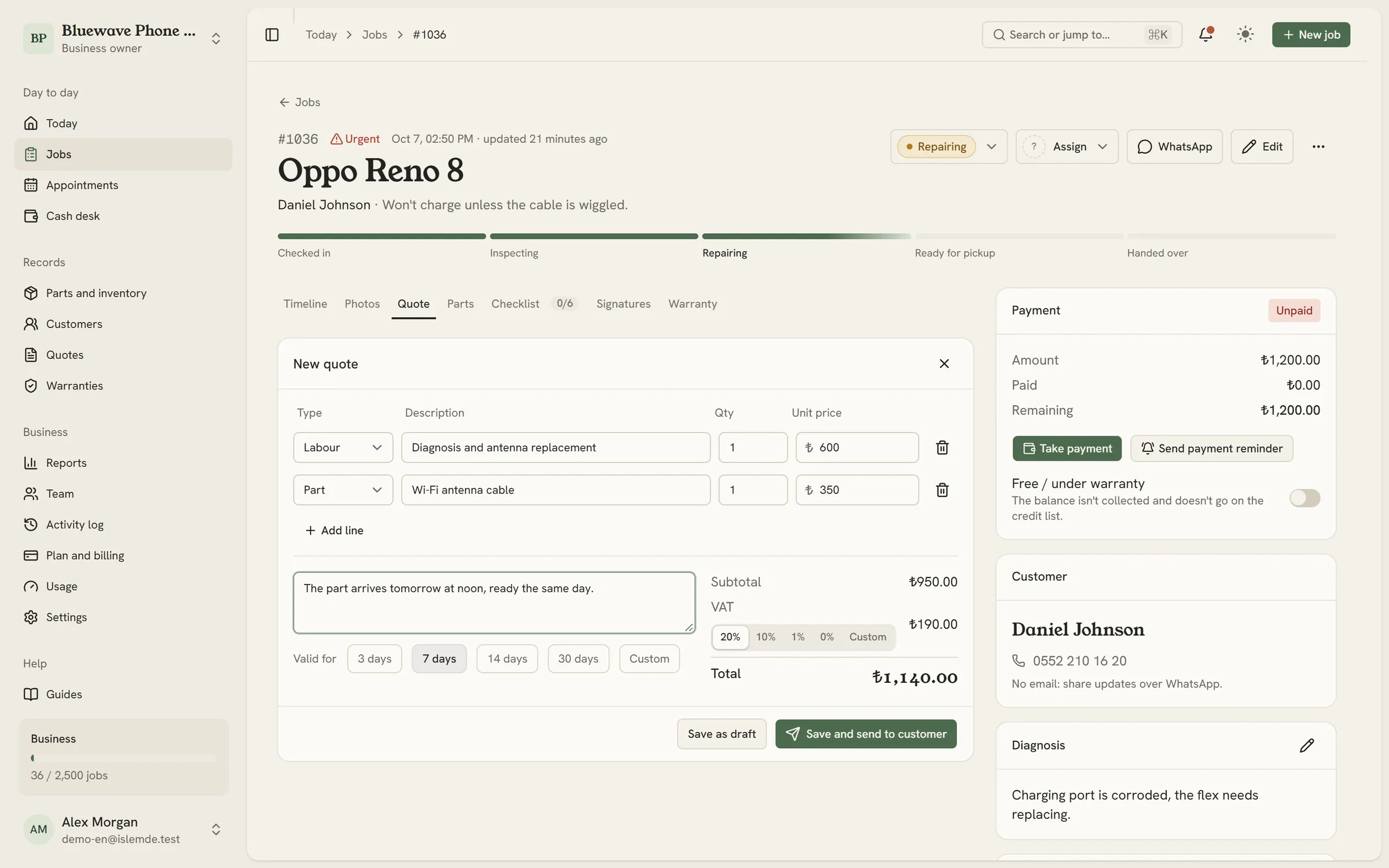Toggle Free / under warranty switch

(x=1305, y=498)
